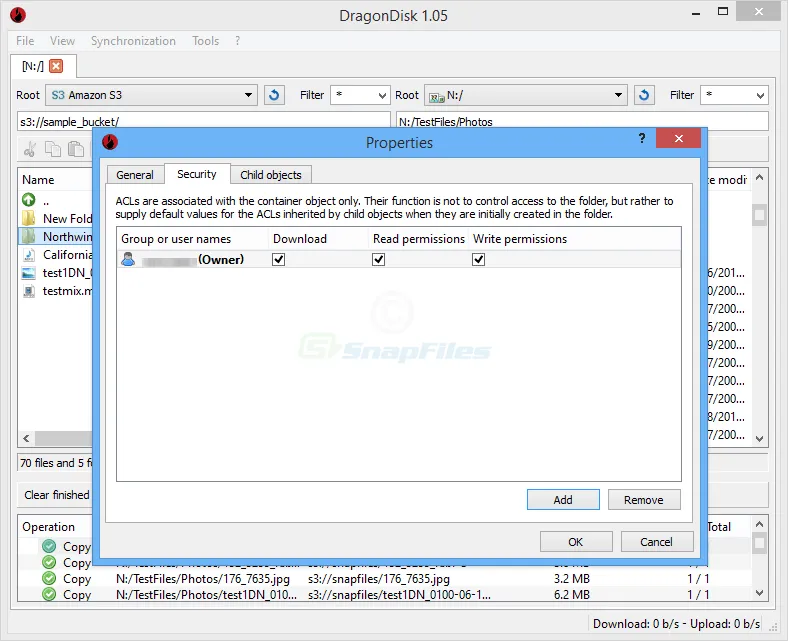Click the Download column header
This screenshot has height=641, width=788.
click(319, 239)
